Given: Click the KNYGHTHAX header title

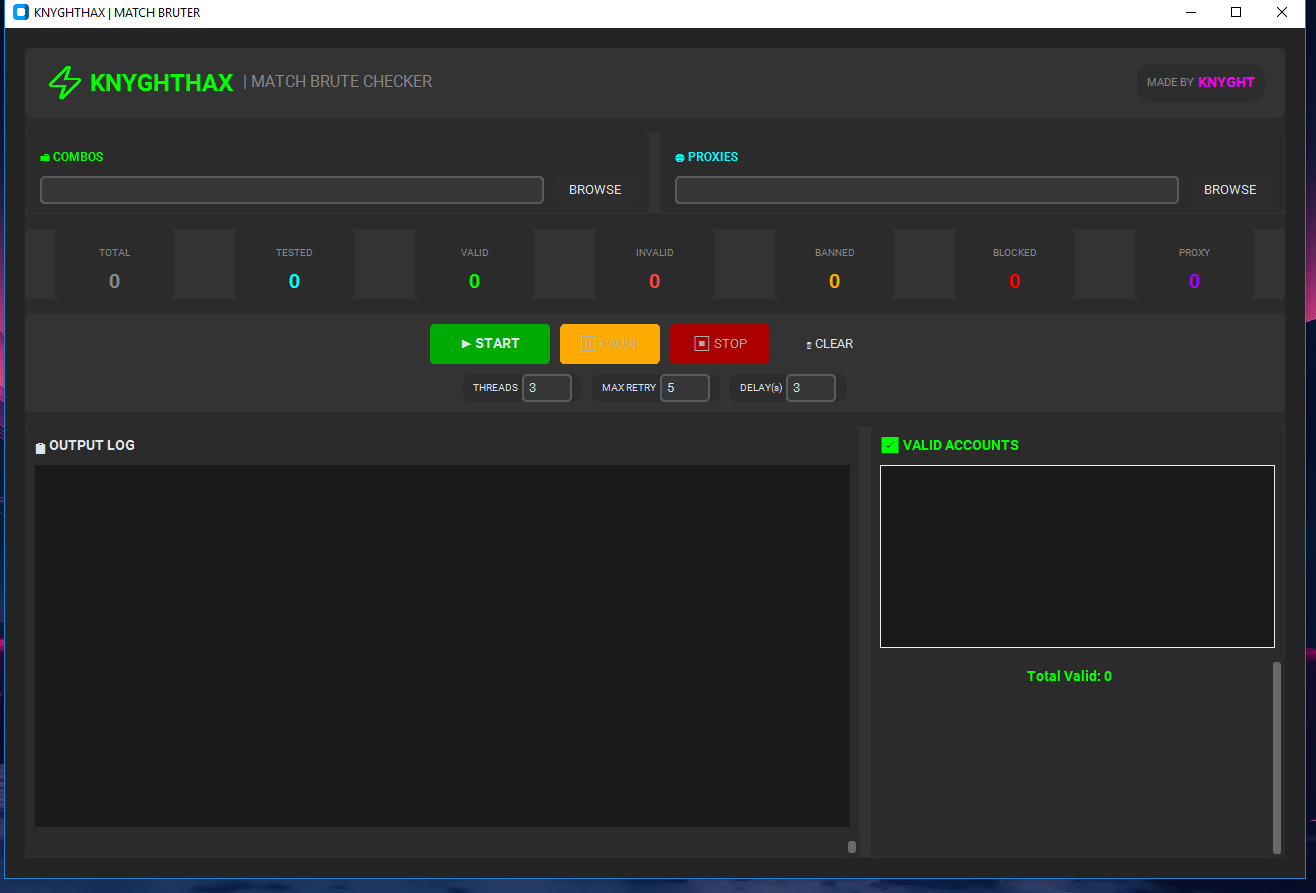Looking at the screenshot, I should [x=162, y=83].
